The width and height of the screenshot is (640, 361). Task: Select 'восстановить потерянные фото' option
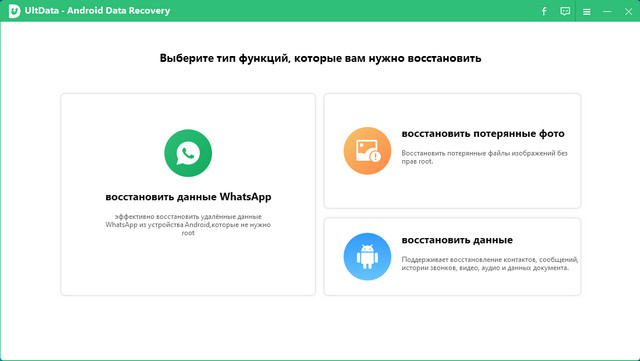(x=483, y=134)
